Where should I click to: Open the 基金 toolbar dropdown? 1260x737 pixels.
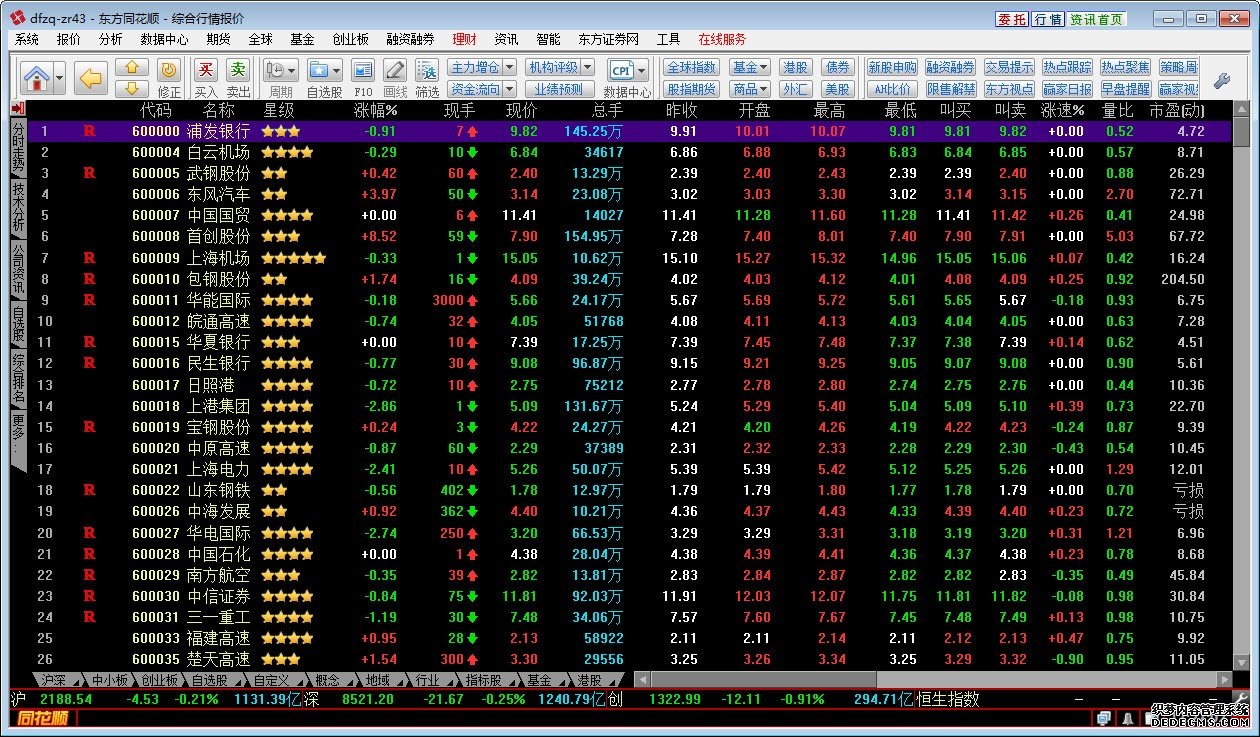(749, 67)
